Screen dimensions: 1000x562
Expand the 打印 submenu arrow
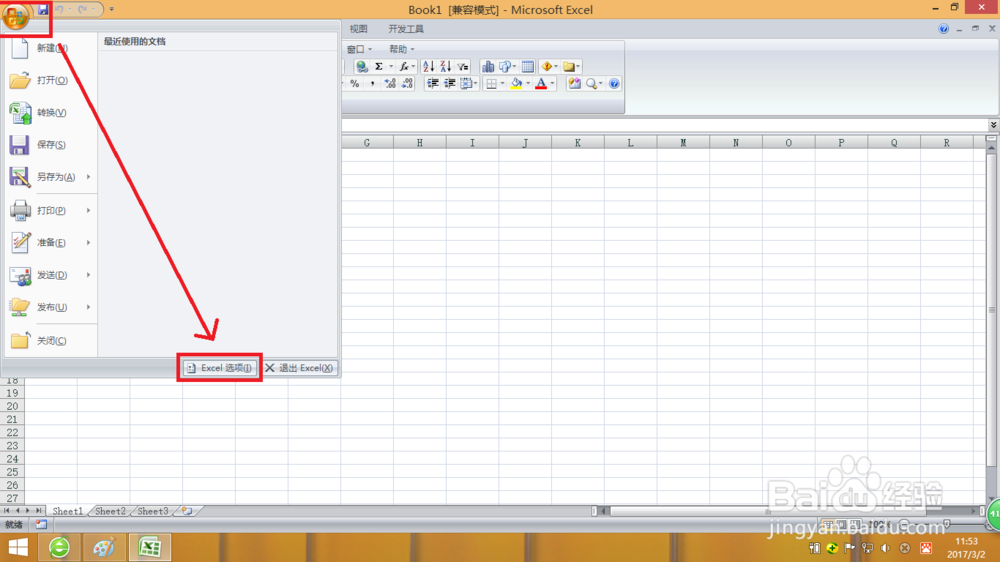(89, 210)
